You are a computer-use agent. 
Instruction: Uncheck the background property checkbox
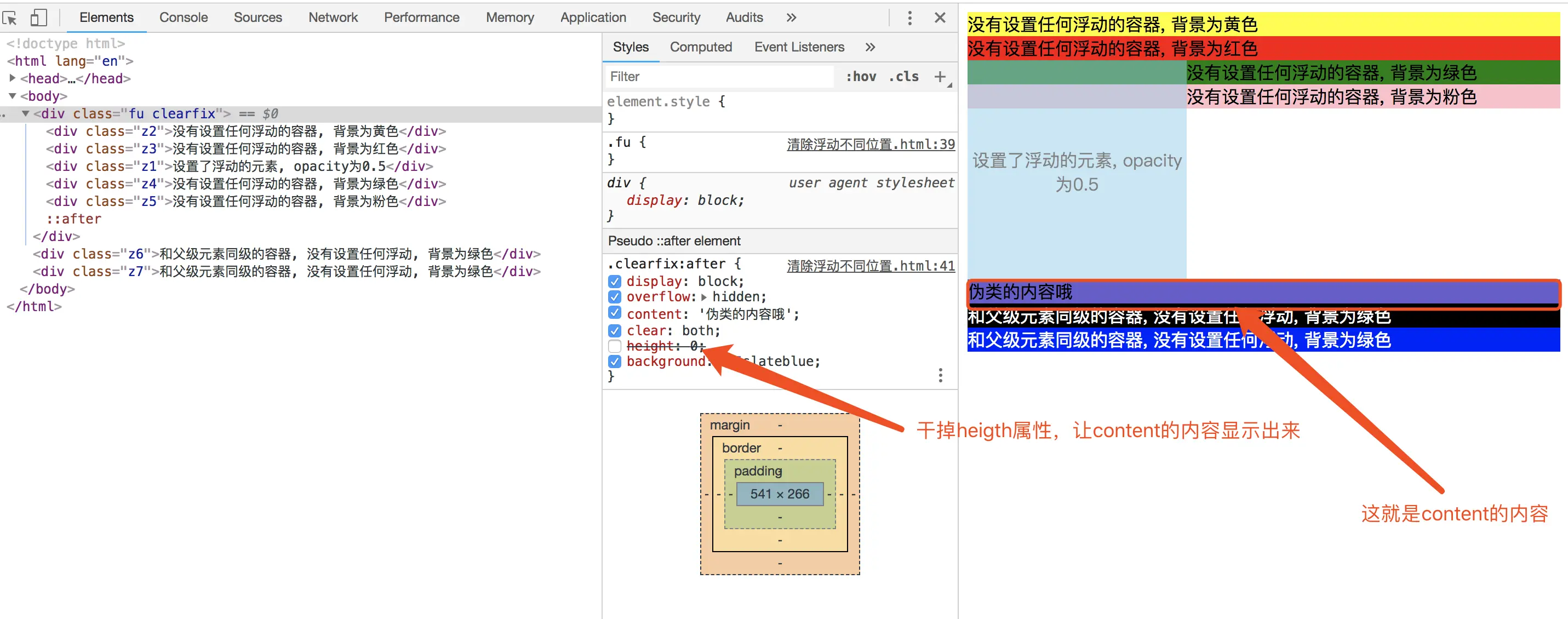click(x=614, y=362)
